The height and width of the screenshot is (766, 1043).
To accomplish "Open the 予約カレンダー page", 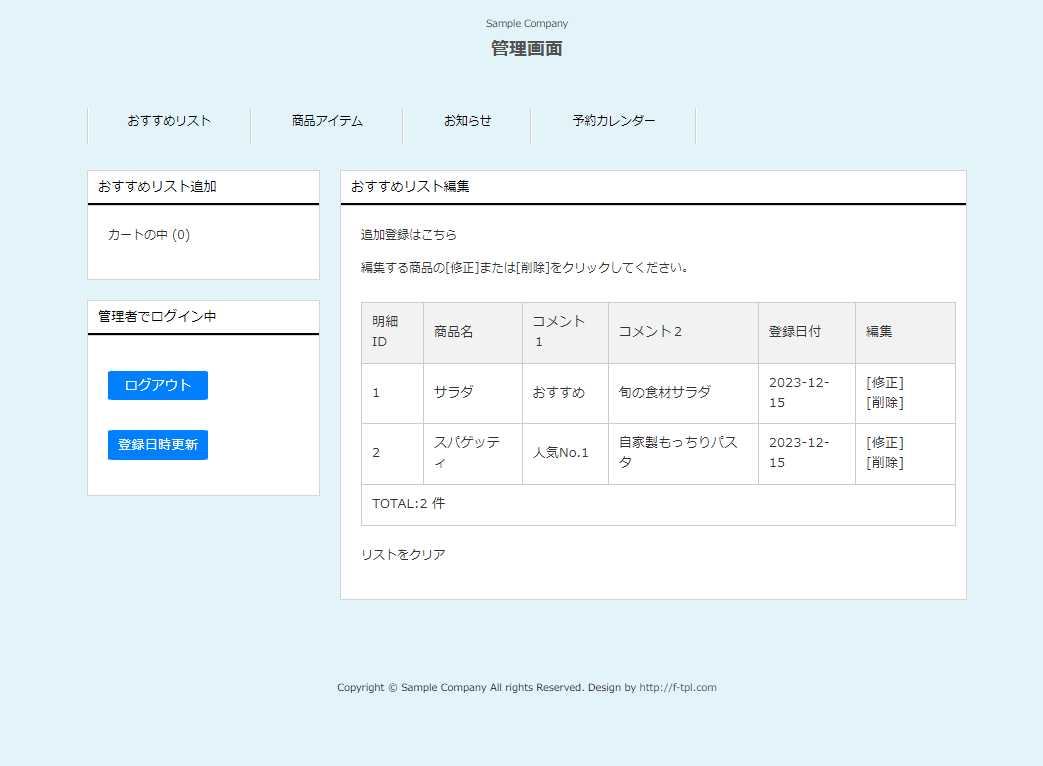I will click(x=612, y=120).
